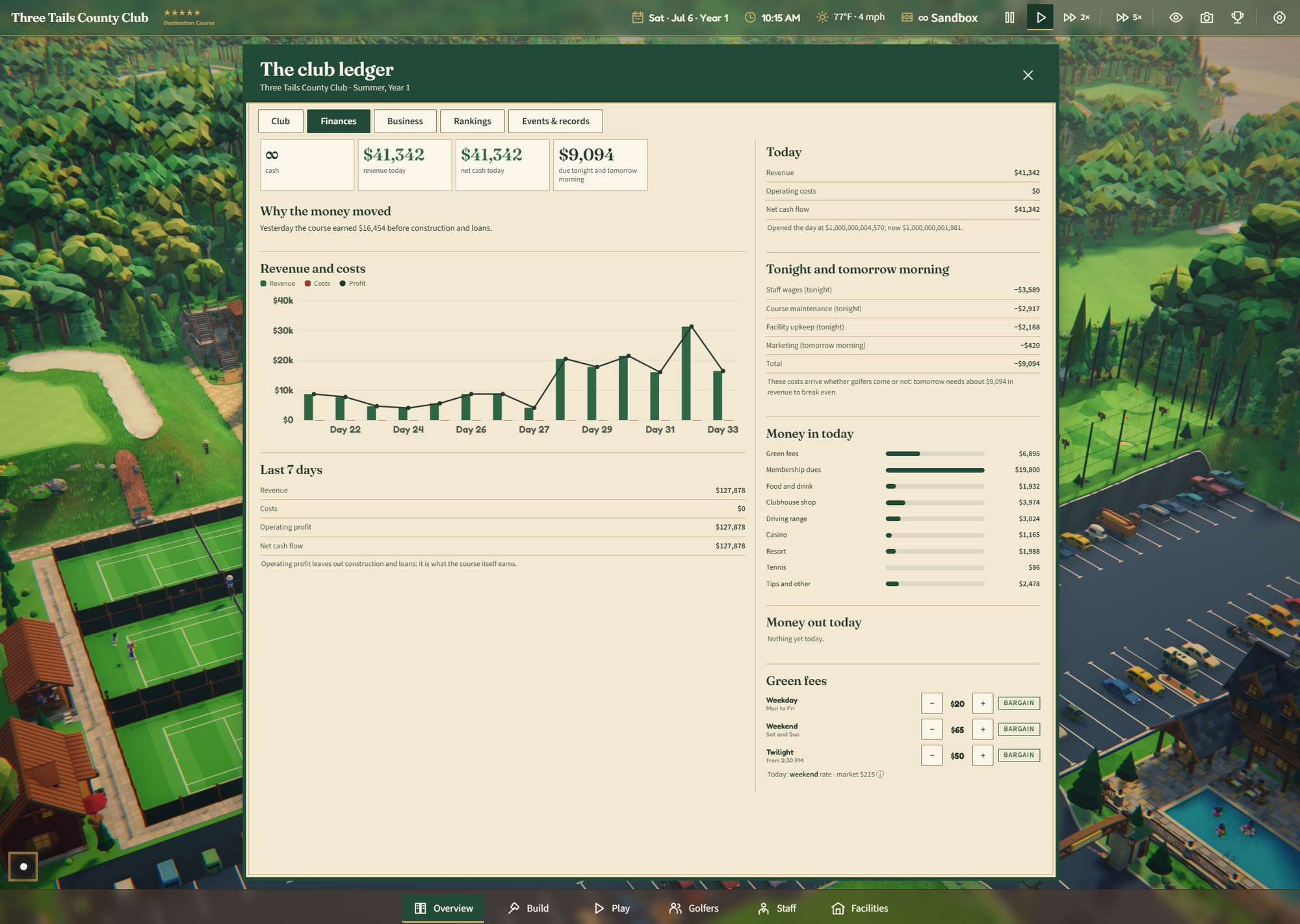1300x924 pixels.
Task: Click the Membership dues progress bar
Action: [x=935, y=470]
